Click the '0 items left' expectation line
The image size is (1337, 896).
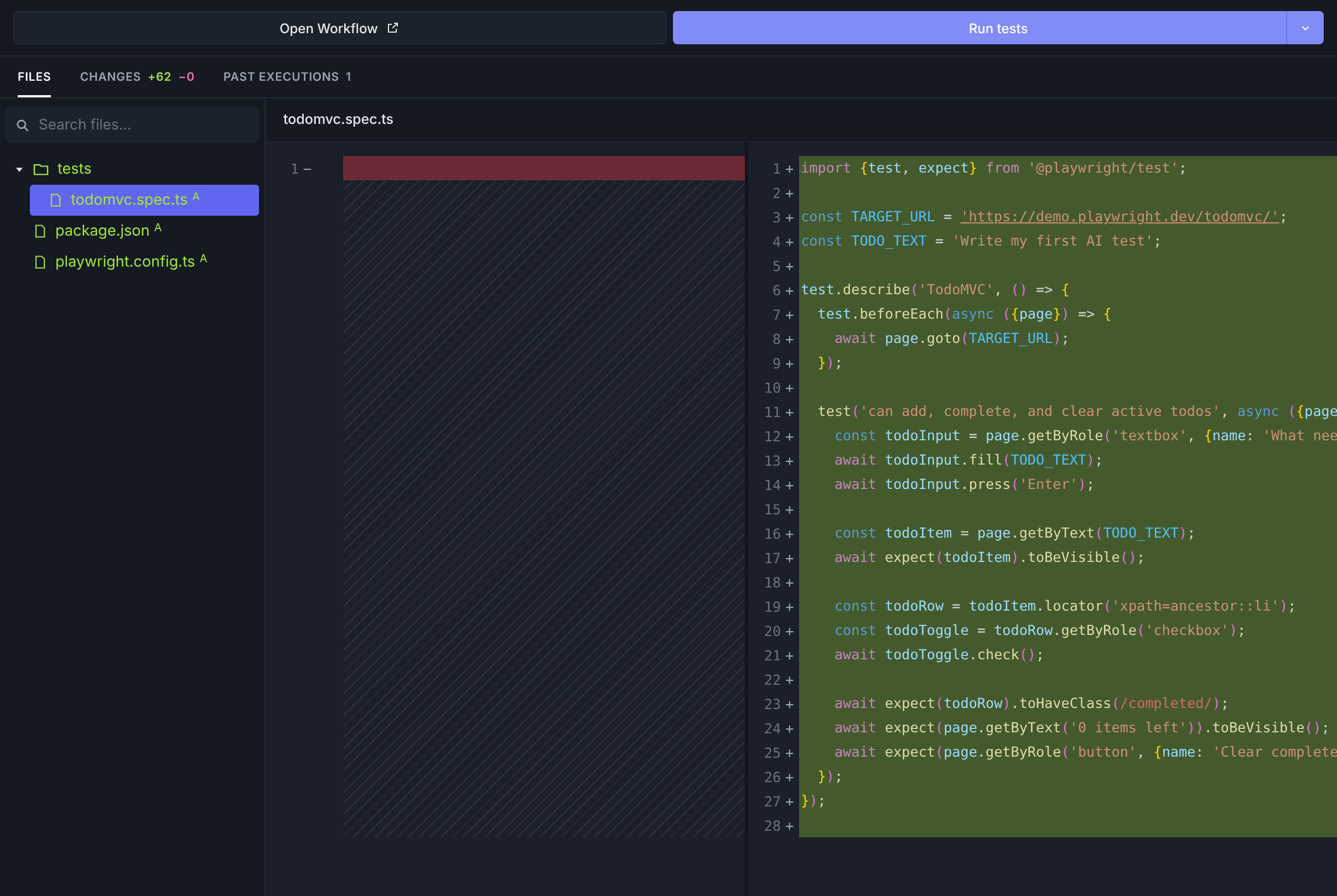point(1081,728)
